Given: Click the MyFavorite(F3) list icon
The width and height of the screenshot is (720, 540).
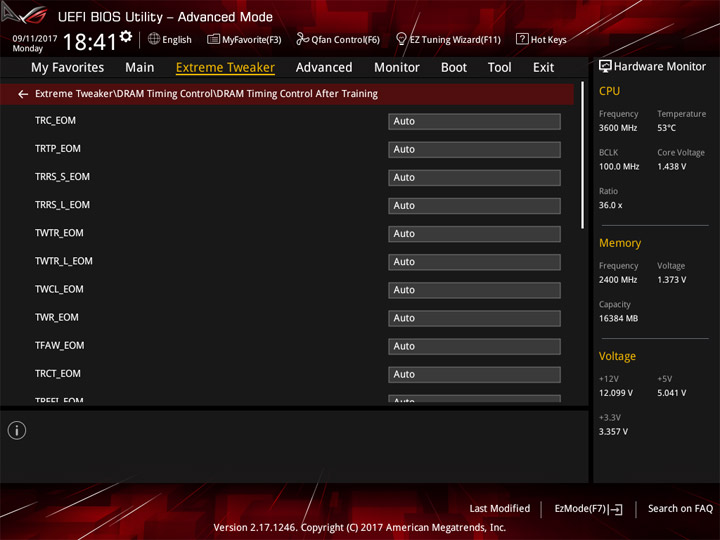Looking at the screenshot, I should (213, 39).
